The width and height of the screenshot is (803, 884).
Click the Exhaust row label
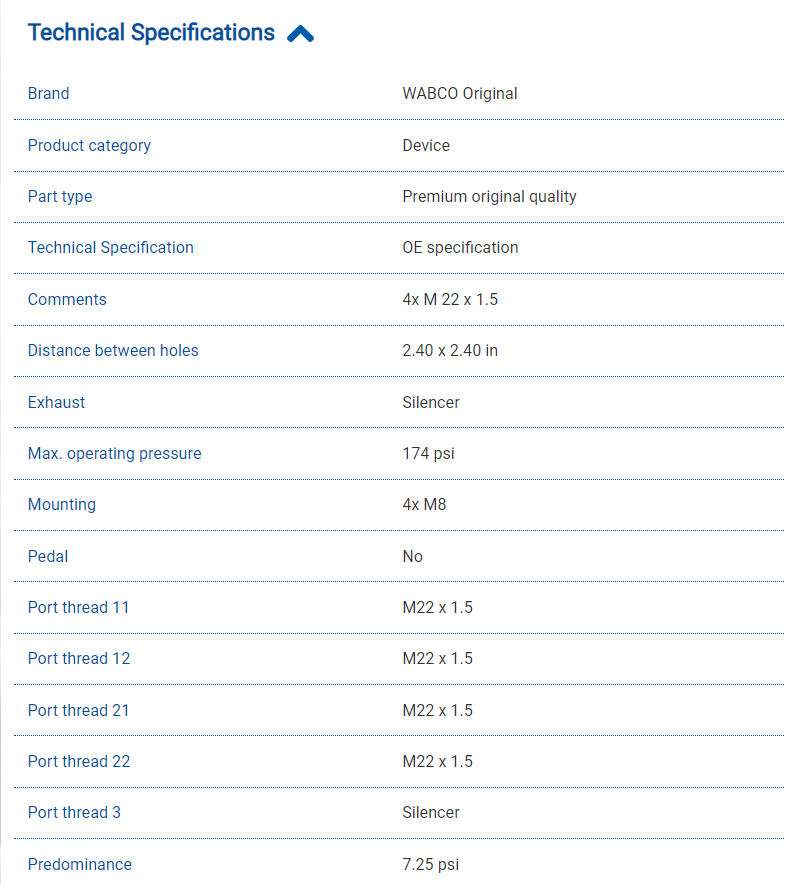pyautogui.click(x=57, y=403)
